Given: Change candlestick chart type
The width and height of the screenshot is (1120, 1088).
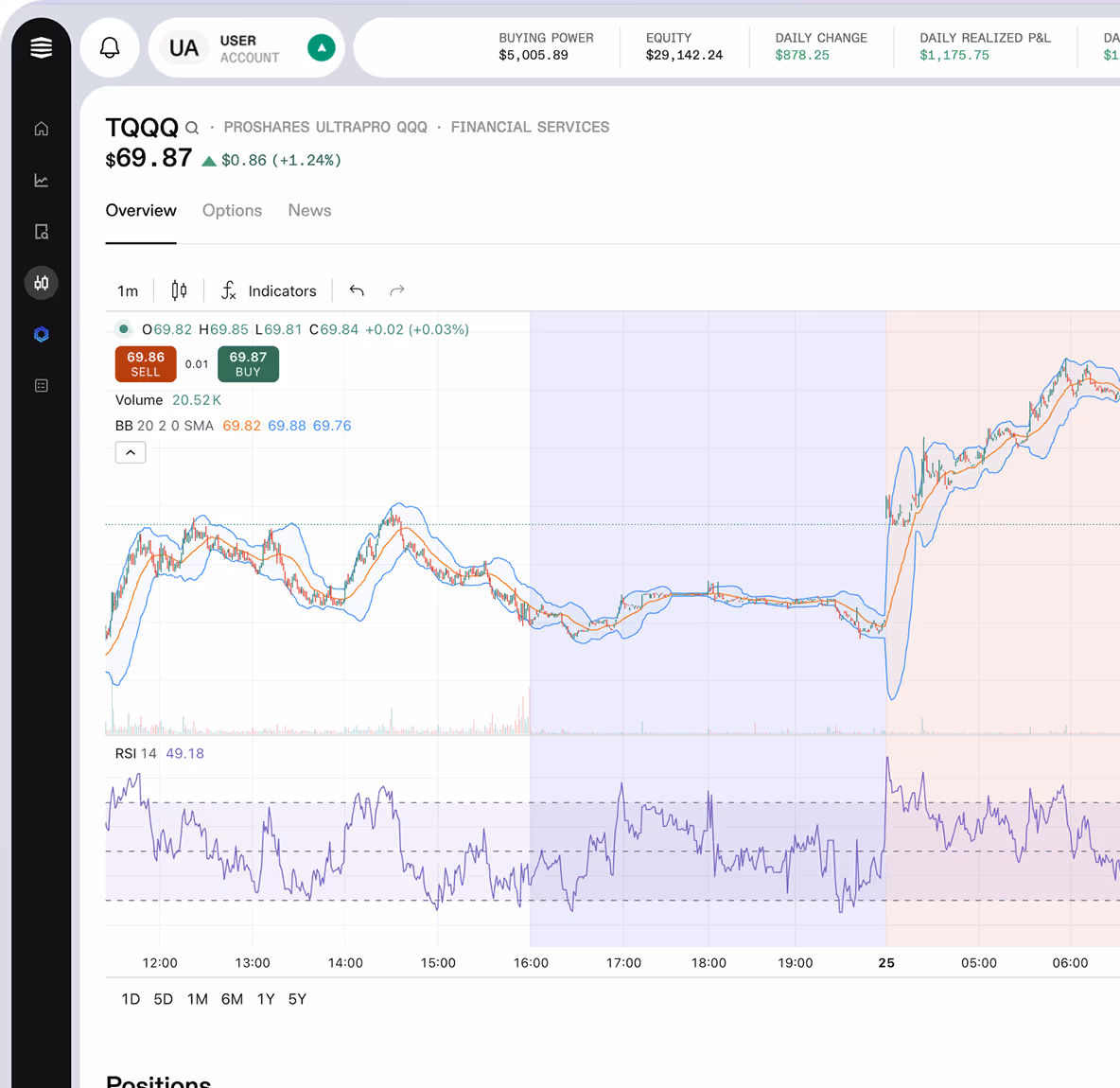Looking at the screenshot, I should tap(179, 290).
